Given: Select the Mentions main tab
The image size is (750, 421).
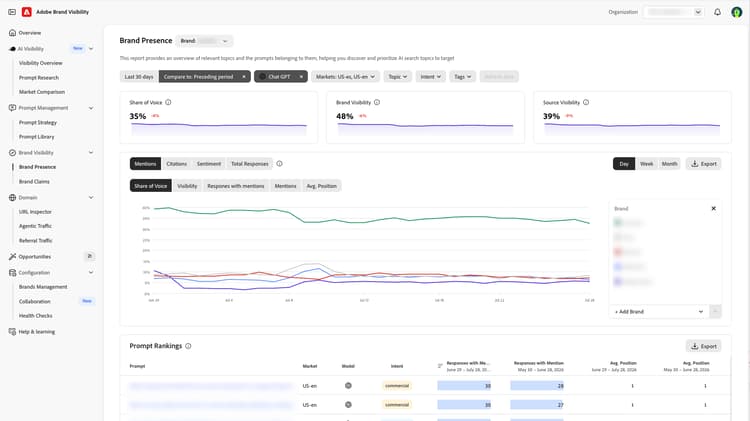Looking at the screenshot, I should point(145,164).
